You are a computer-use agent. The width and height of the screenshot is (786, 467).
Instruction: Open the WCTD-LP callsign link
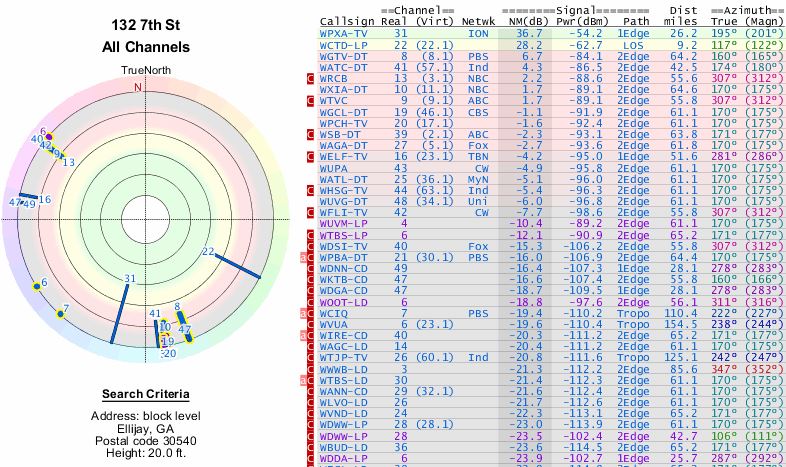(343, 44)
